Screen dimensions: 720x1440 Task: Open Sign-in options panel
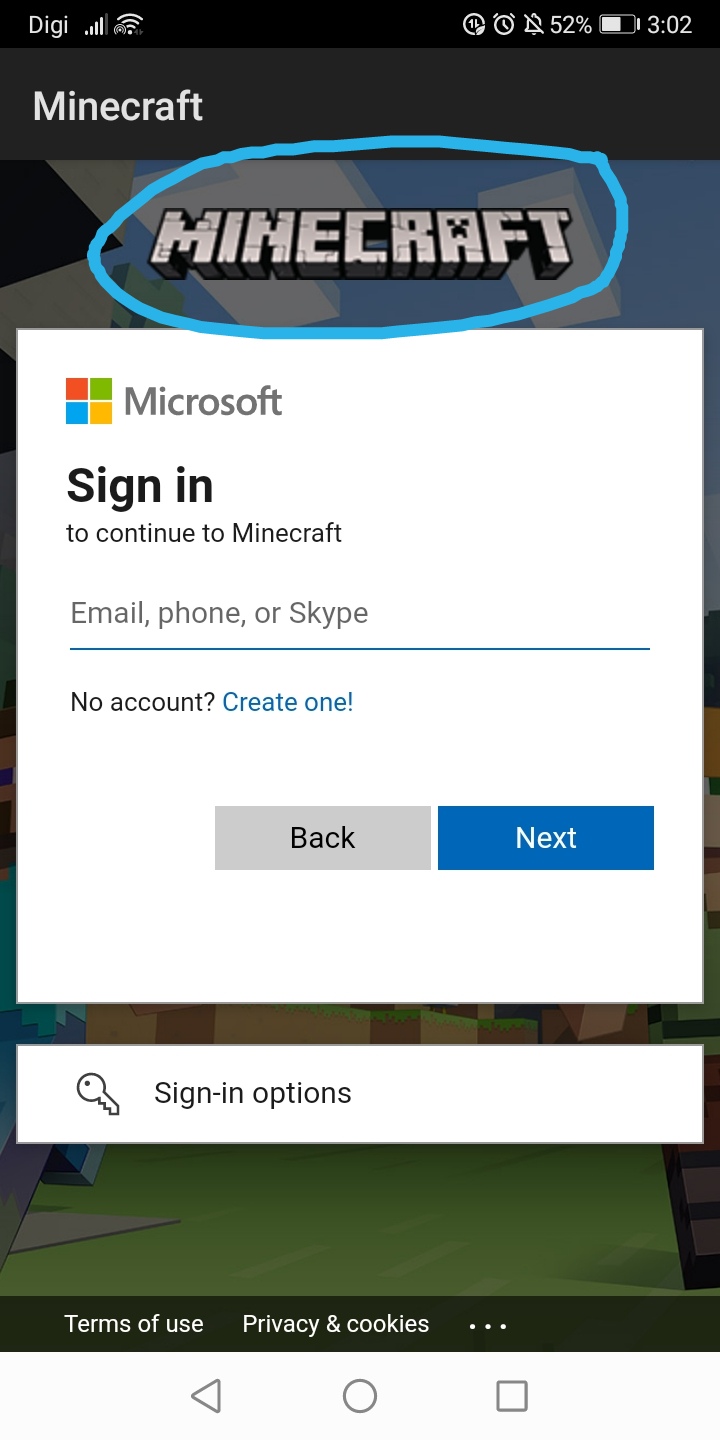coord(360,1094)
